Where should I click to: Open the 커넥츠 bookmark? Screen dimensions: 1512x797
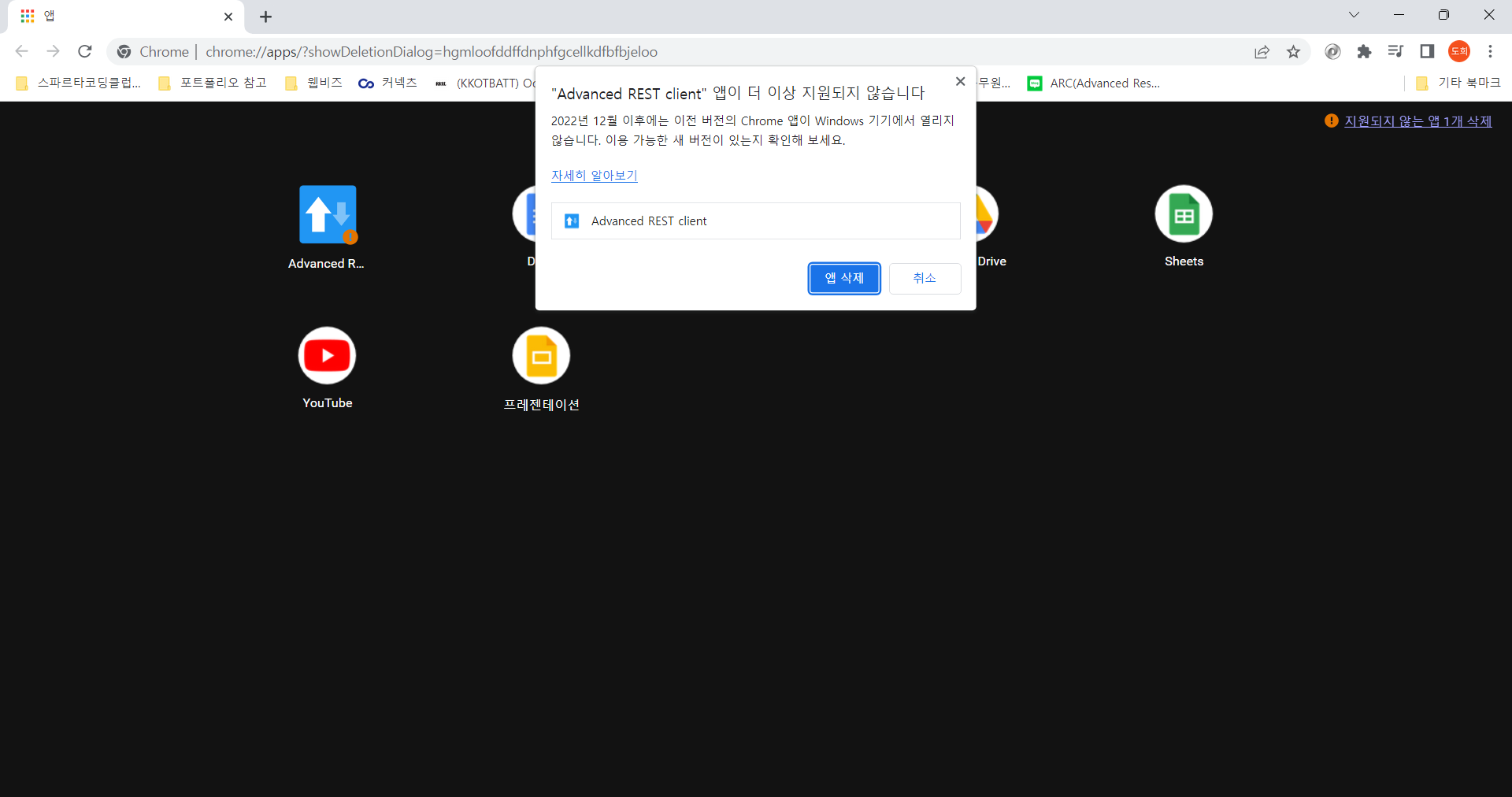(x=387, y=83)
